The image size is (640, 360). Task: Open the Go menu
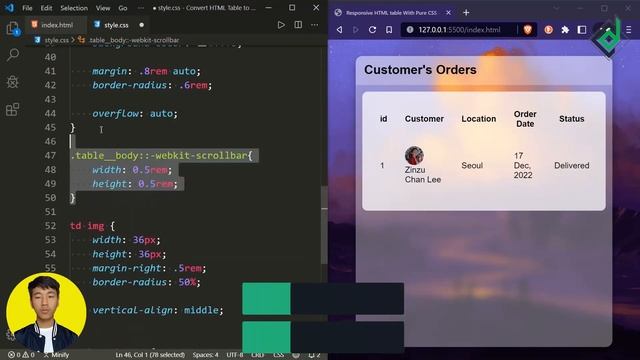pos(122,8)
